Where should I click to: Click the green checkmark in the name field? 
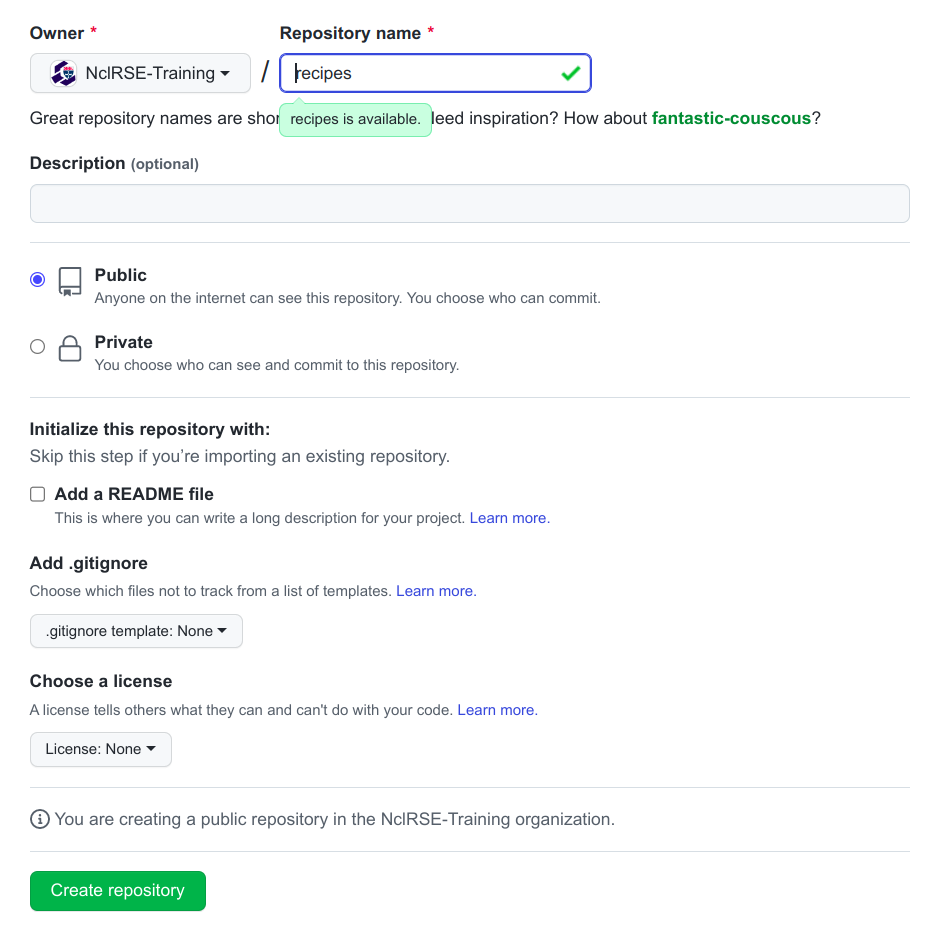pos(570,72)
